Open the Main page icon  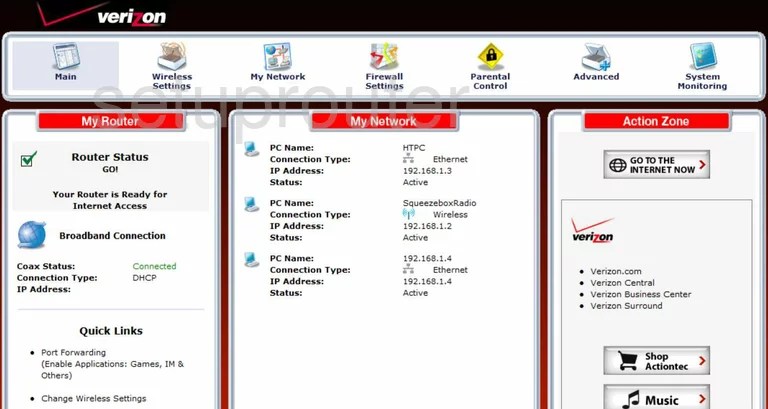point(66,56)
